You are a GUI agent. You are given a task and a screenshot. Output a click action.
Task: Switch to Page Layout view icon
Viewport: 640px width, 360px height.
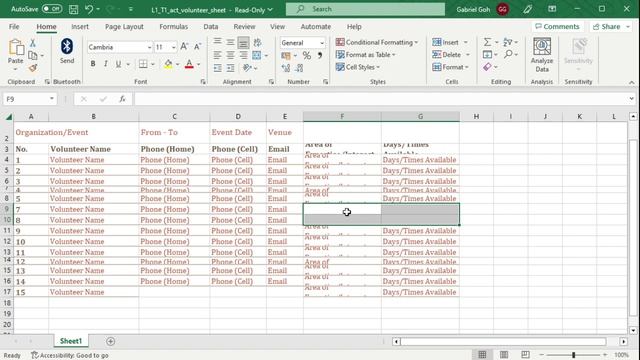(504, 355)
